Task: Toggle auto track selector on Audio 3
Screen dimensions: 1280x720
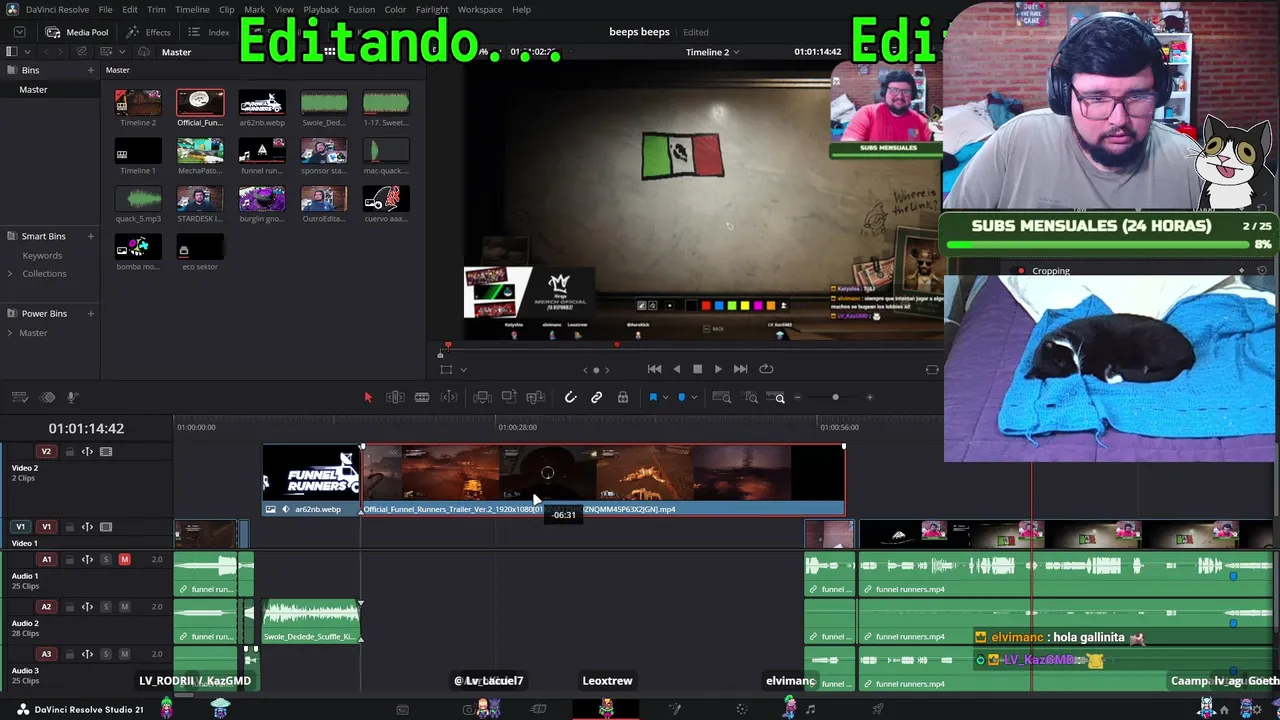Action: (87, 654)
